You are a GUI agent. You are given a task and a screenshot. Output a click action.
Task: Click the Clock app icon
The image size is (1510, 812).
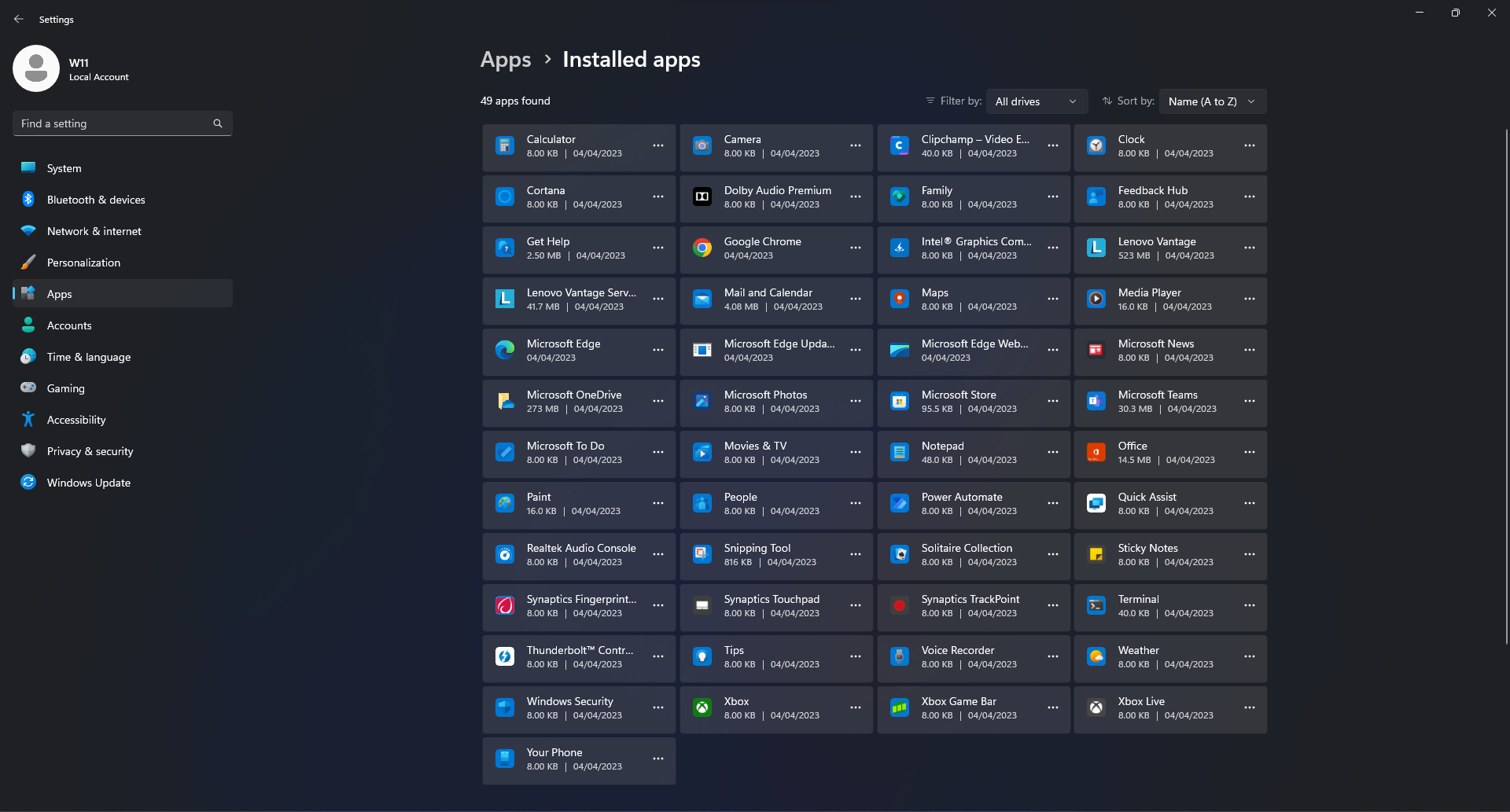point(1096,145)
